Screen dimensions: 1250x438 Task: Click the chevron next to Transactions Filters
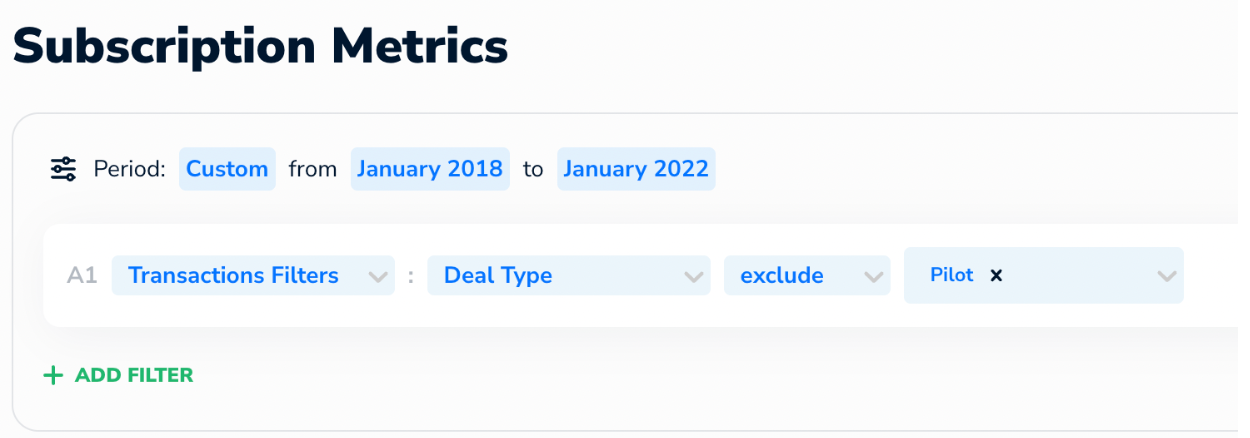click(x=378, y=276)
